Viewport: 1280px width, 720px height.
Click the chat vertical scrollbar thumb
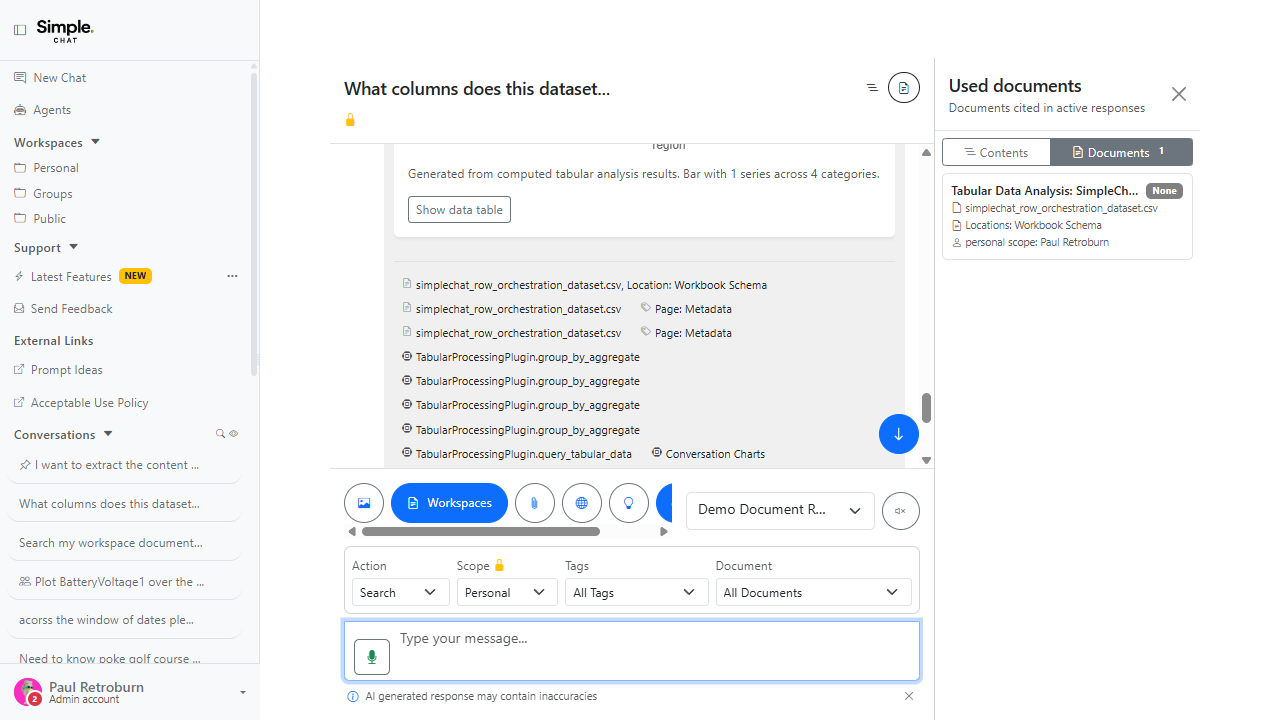click(x=927, y=407)
